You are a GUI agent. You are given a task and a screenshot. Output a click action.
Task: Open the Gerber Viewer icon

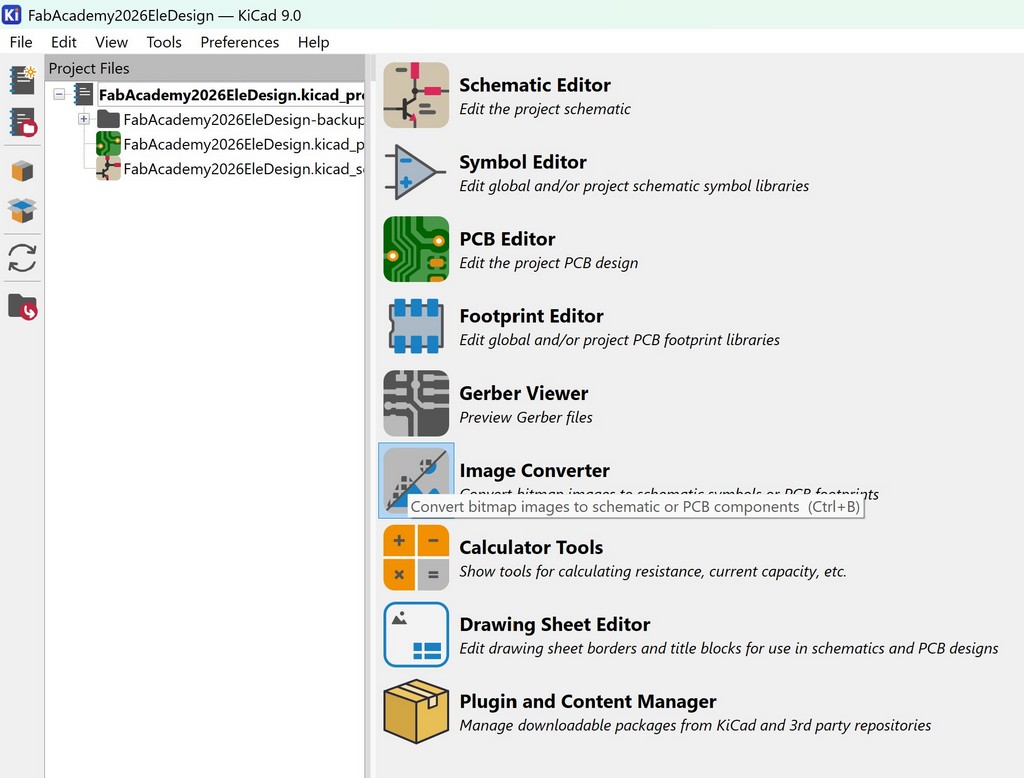(416, 403)
